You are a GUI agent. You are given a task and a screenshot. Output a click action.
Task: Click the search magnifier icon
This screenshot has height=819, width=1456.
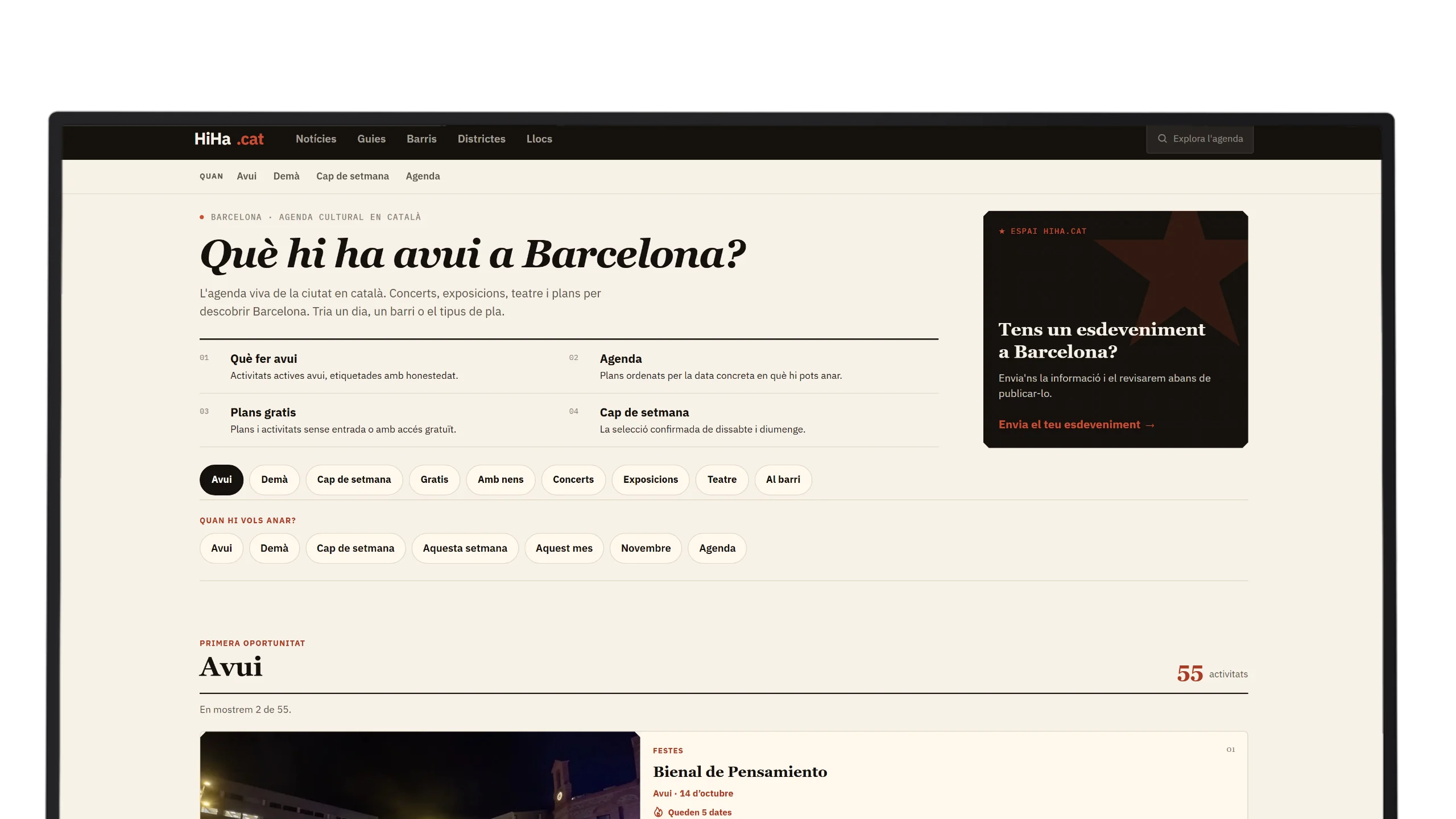coord(1162,139)
